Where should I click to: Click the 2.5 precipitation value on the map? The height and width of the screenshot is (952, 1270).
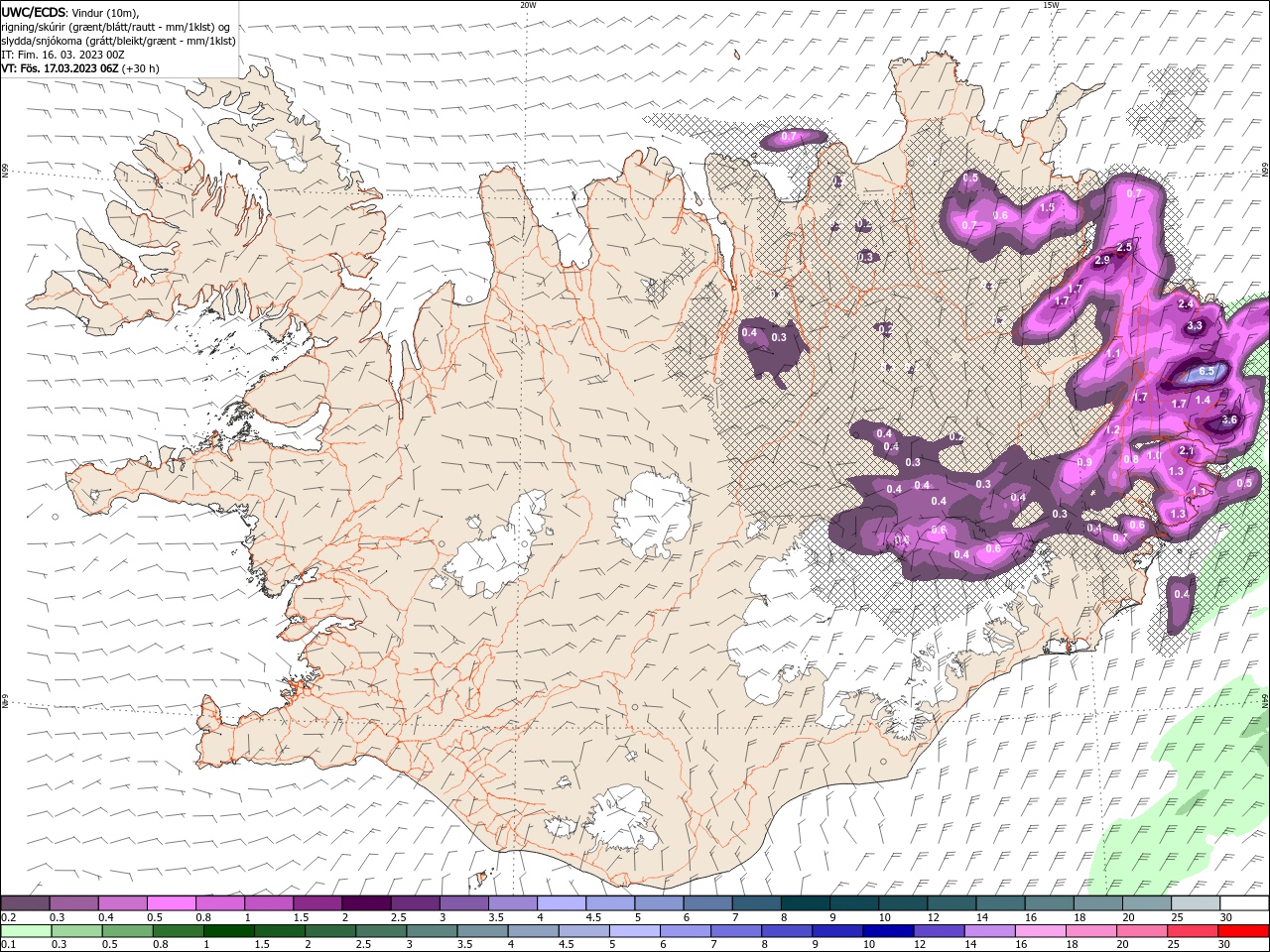[x=1125, y=247]
